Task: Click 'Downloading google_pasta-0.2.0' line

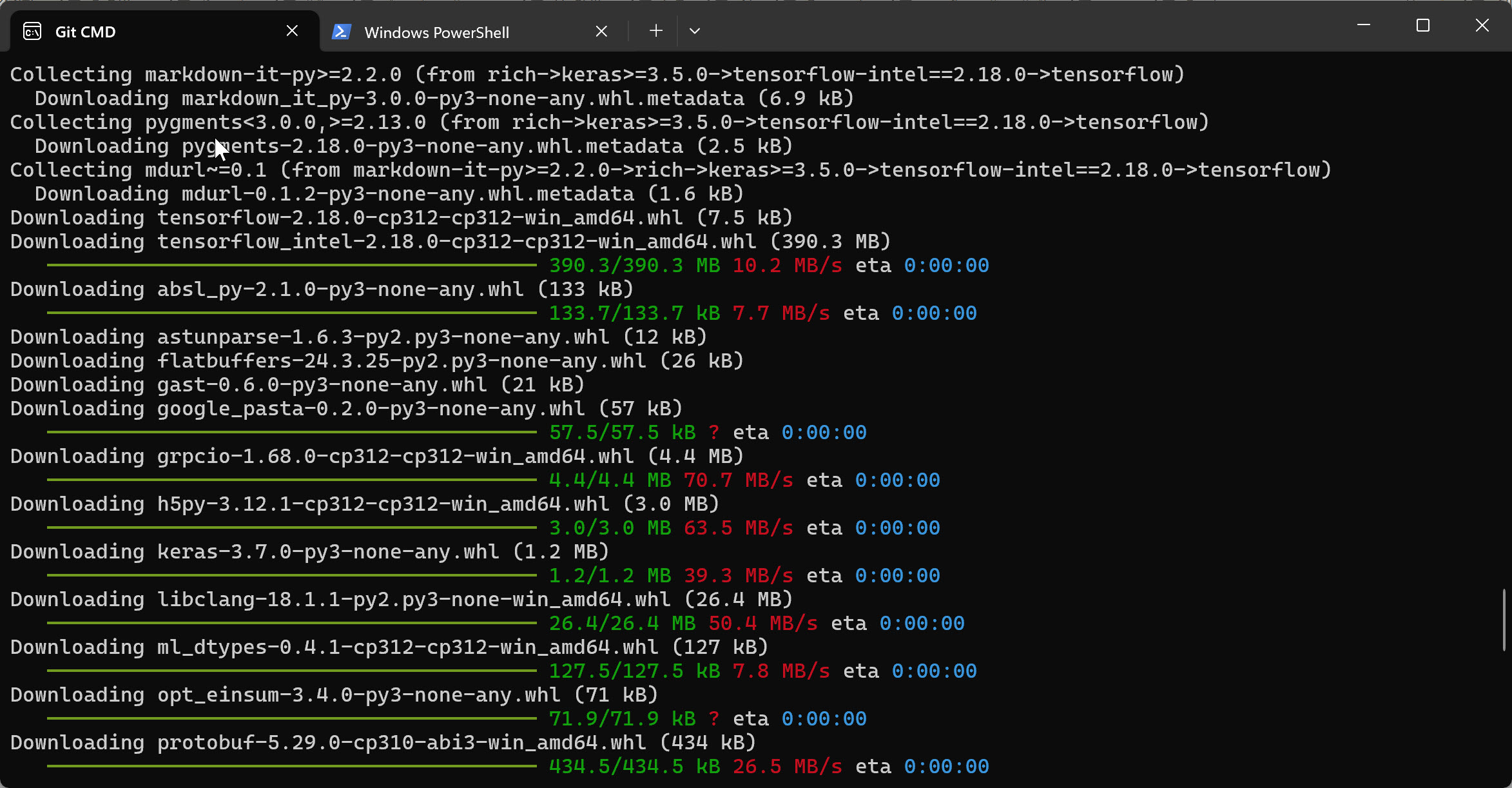Action: 347,408
